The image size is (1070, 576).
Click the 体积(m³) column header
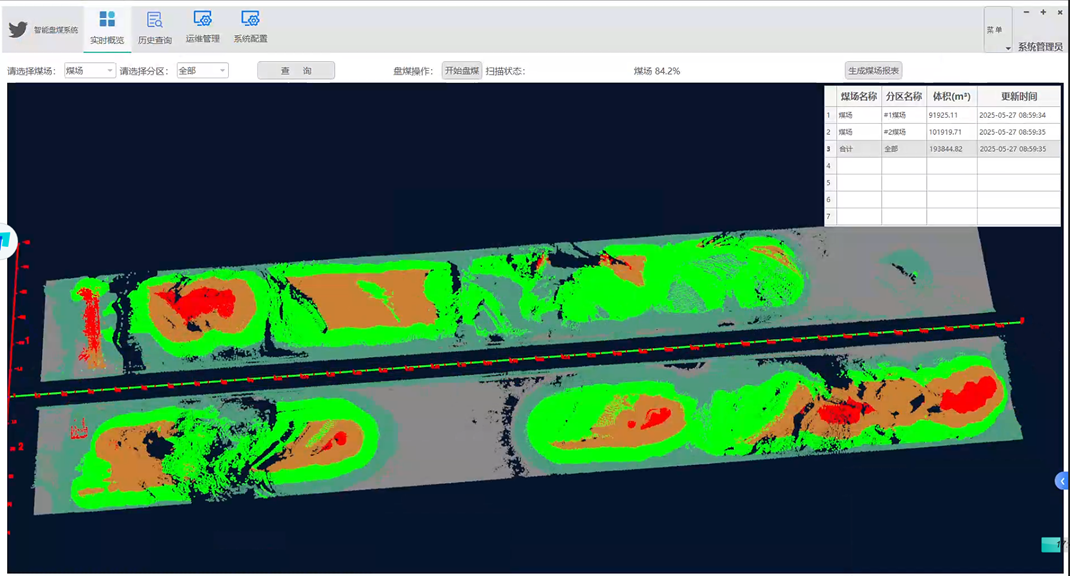click(x=951, y=97)
